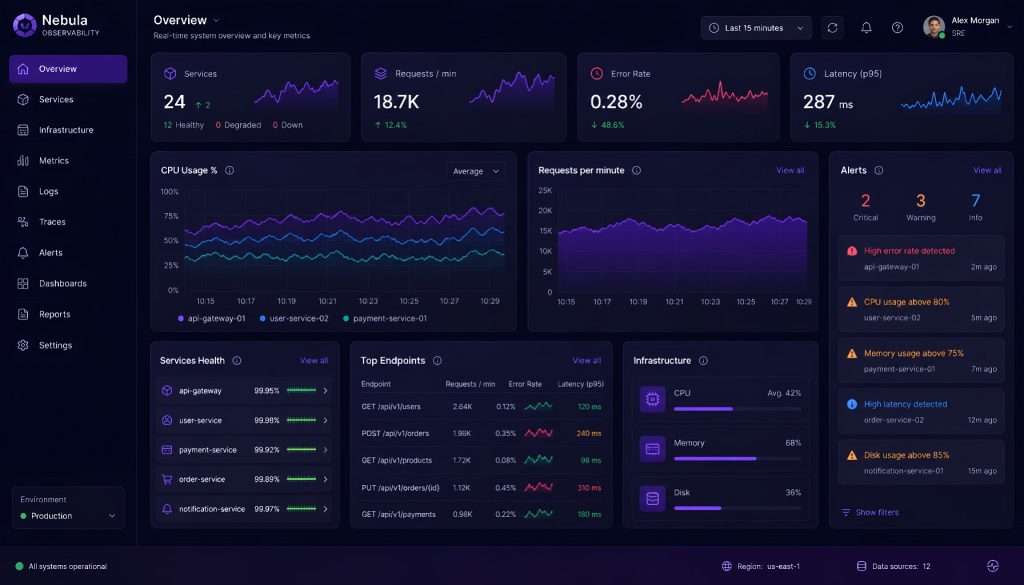Expand the Overview title dropdown arrow
1024x585 pixels.
point(216,21)
